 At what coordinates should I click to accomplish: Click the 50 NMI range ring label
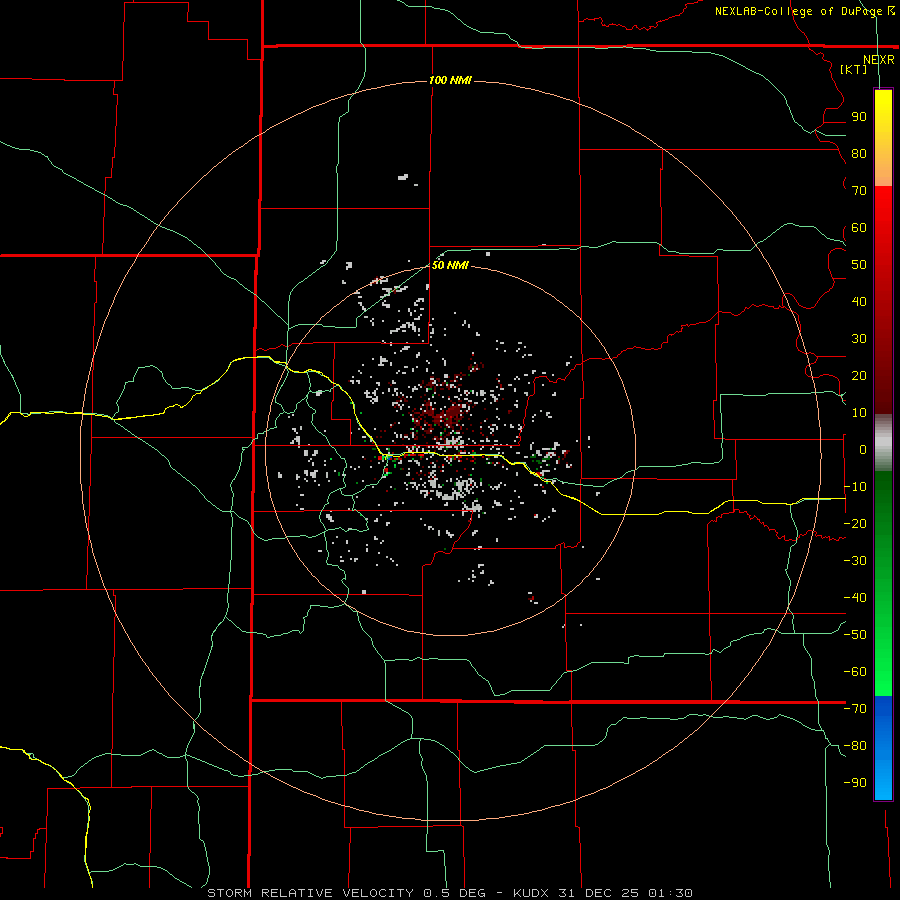450,265
